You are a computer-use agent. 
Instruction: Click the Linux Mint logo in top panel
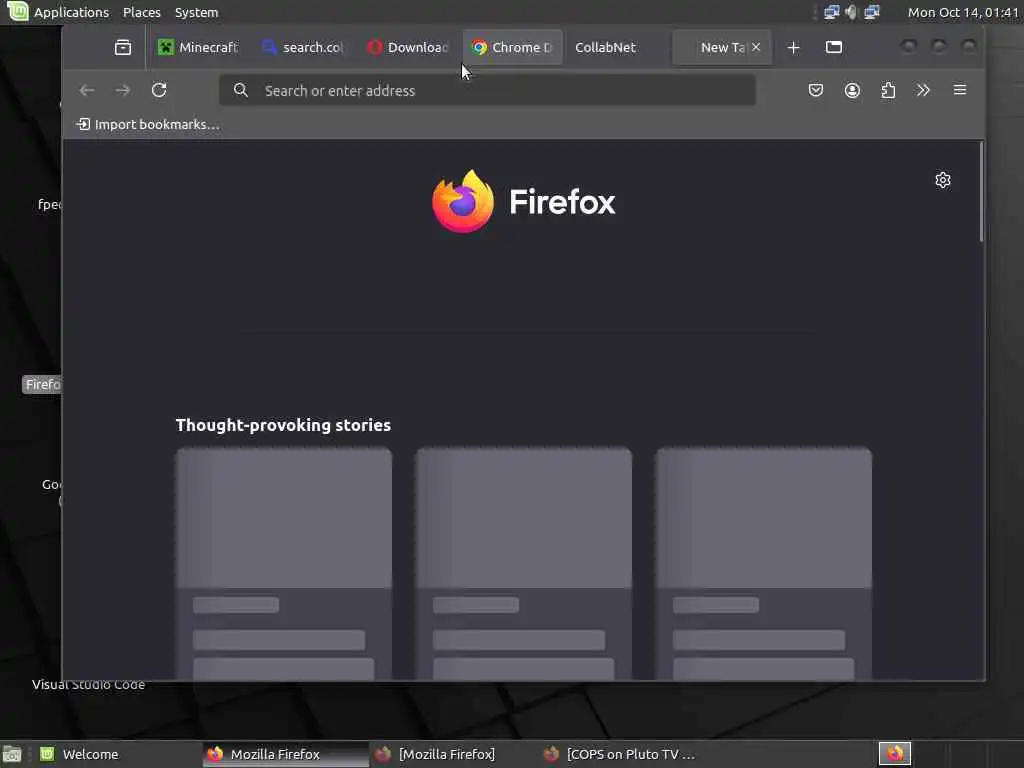click(18, 11)
